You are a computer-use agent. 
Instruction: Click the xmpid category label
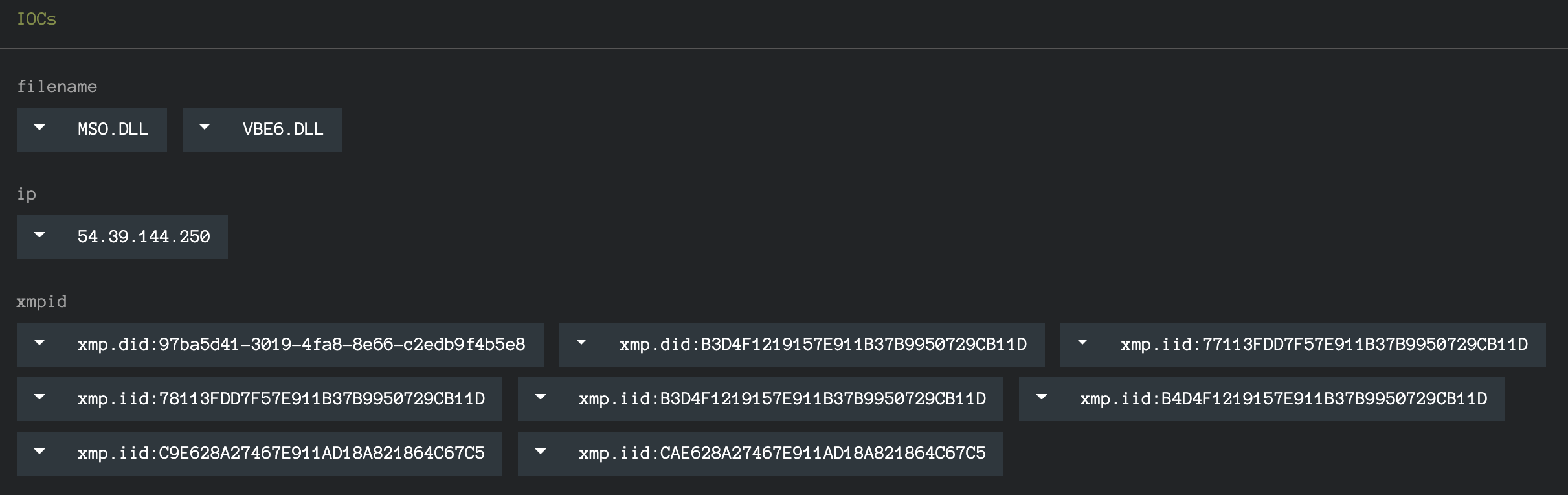click(x=41, y=302)
